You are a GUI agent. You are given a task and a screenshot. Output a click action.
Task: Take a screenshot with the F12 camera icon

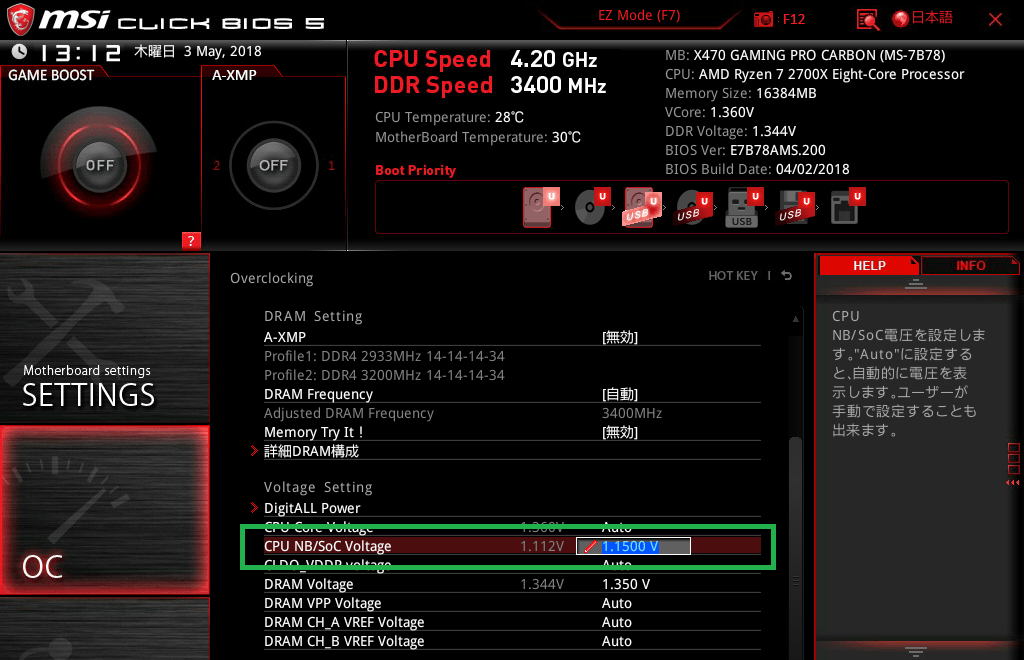[763, 19]
